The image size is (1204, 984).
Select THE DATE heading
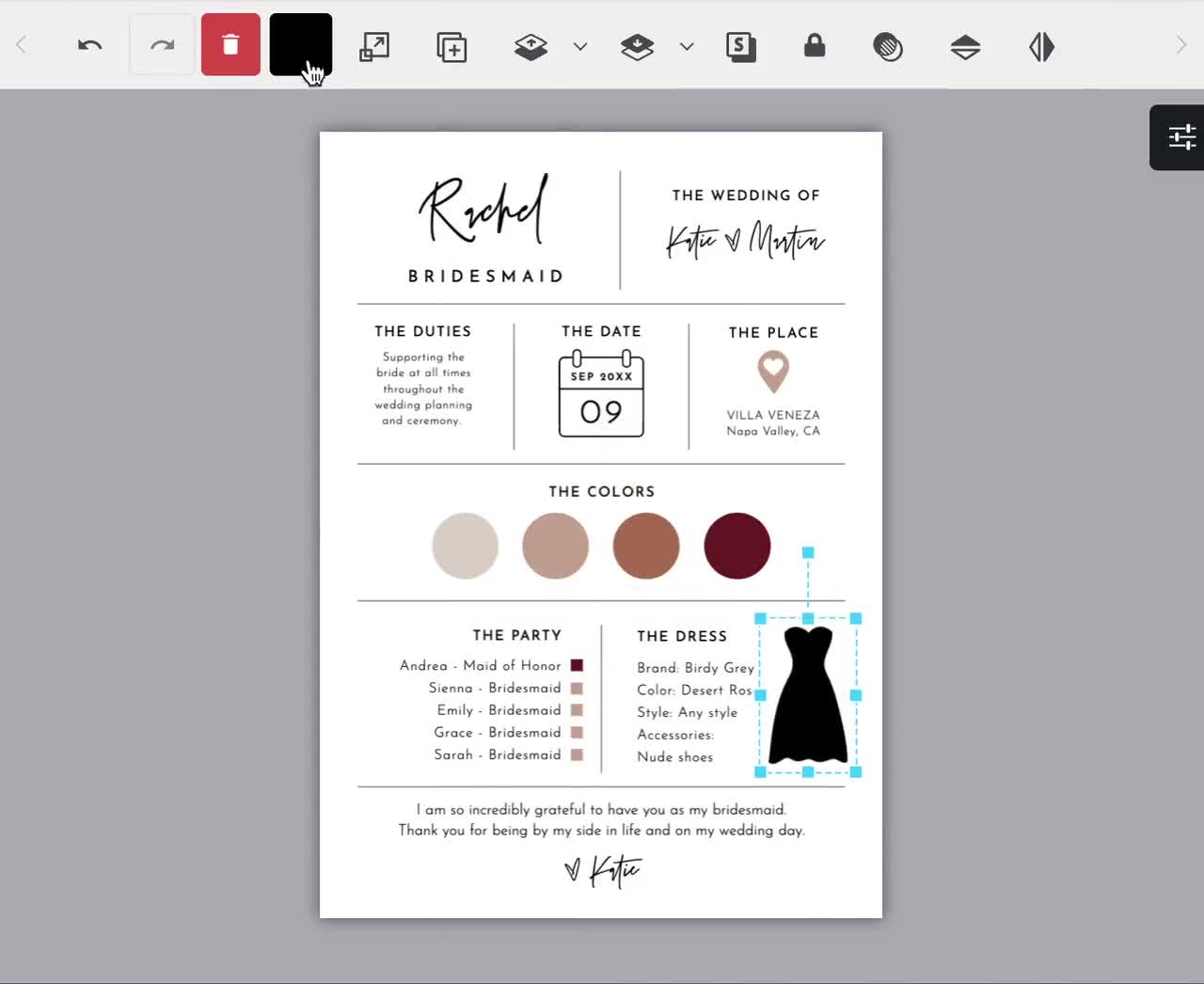click(601, 331)
